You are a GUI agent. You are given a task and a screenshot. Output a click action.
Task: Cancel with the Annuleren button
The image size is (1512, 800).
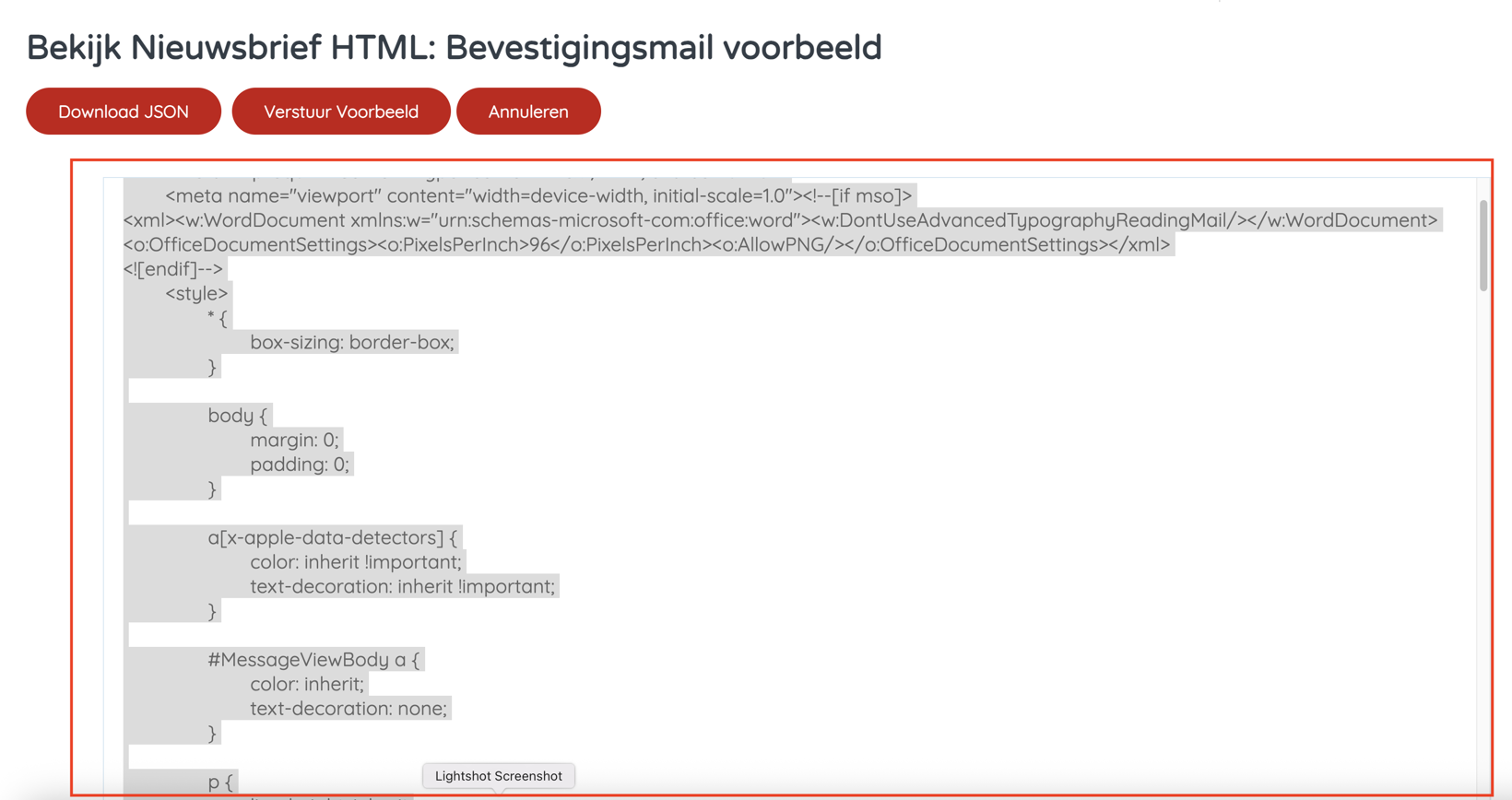click(x=528, y=112)
